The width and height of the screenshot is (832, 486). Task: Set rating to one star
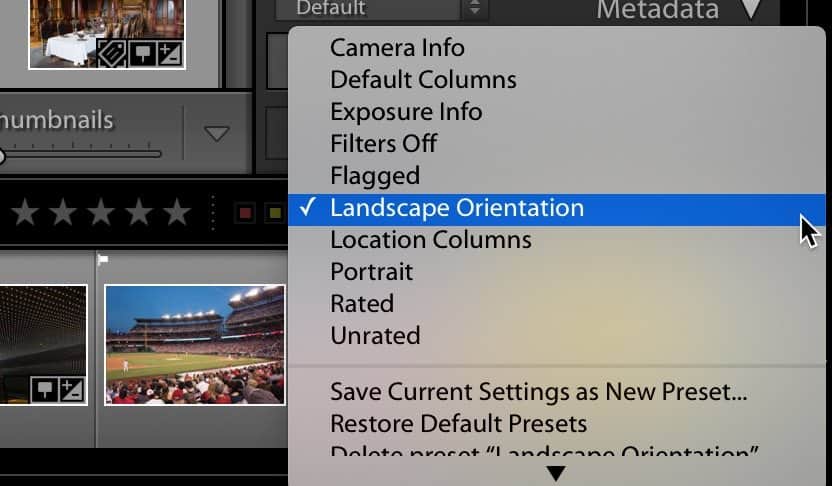click(25, 212)
